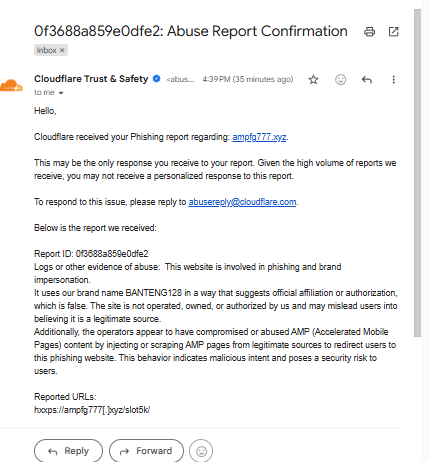Click the Cloudflare sender avatar logo

coord(11,85)
